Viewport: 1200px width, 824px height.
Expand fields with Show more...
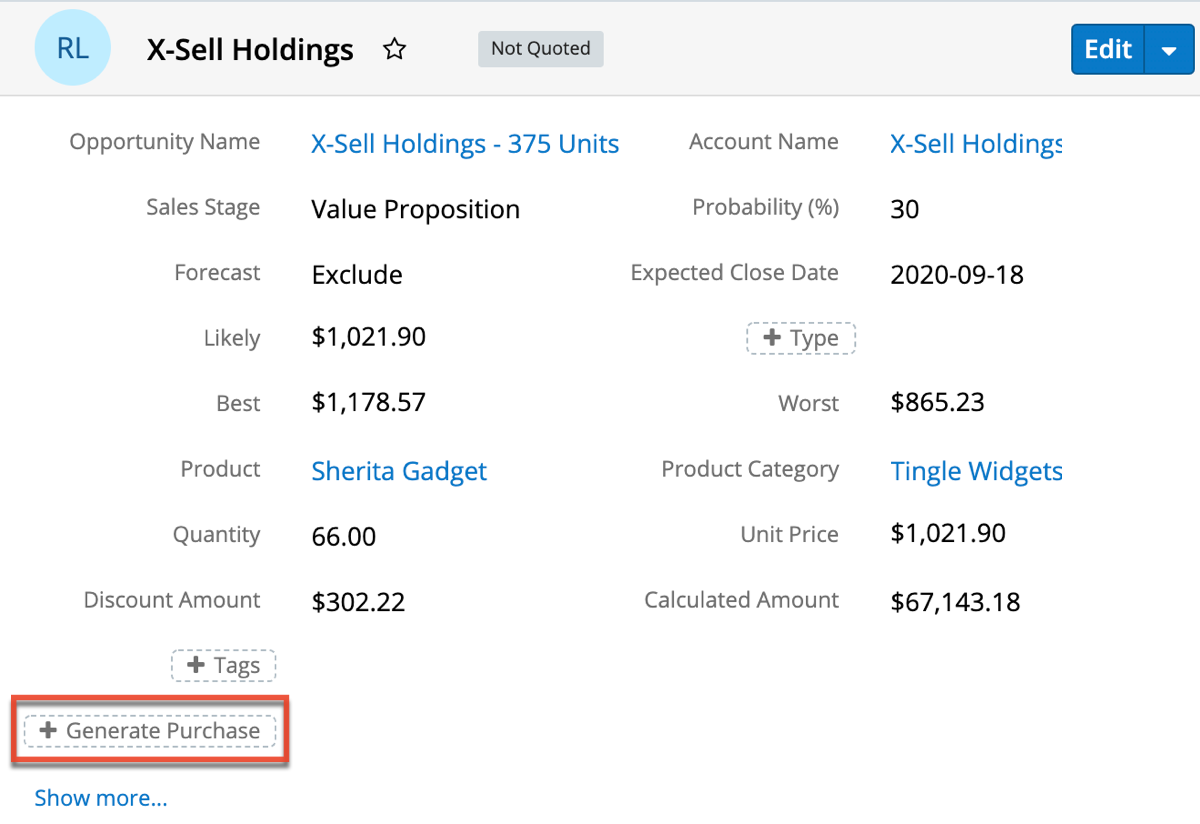101,798
